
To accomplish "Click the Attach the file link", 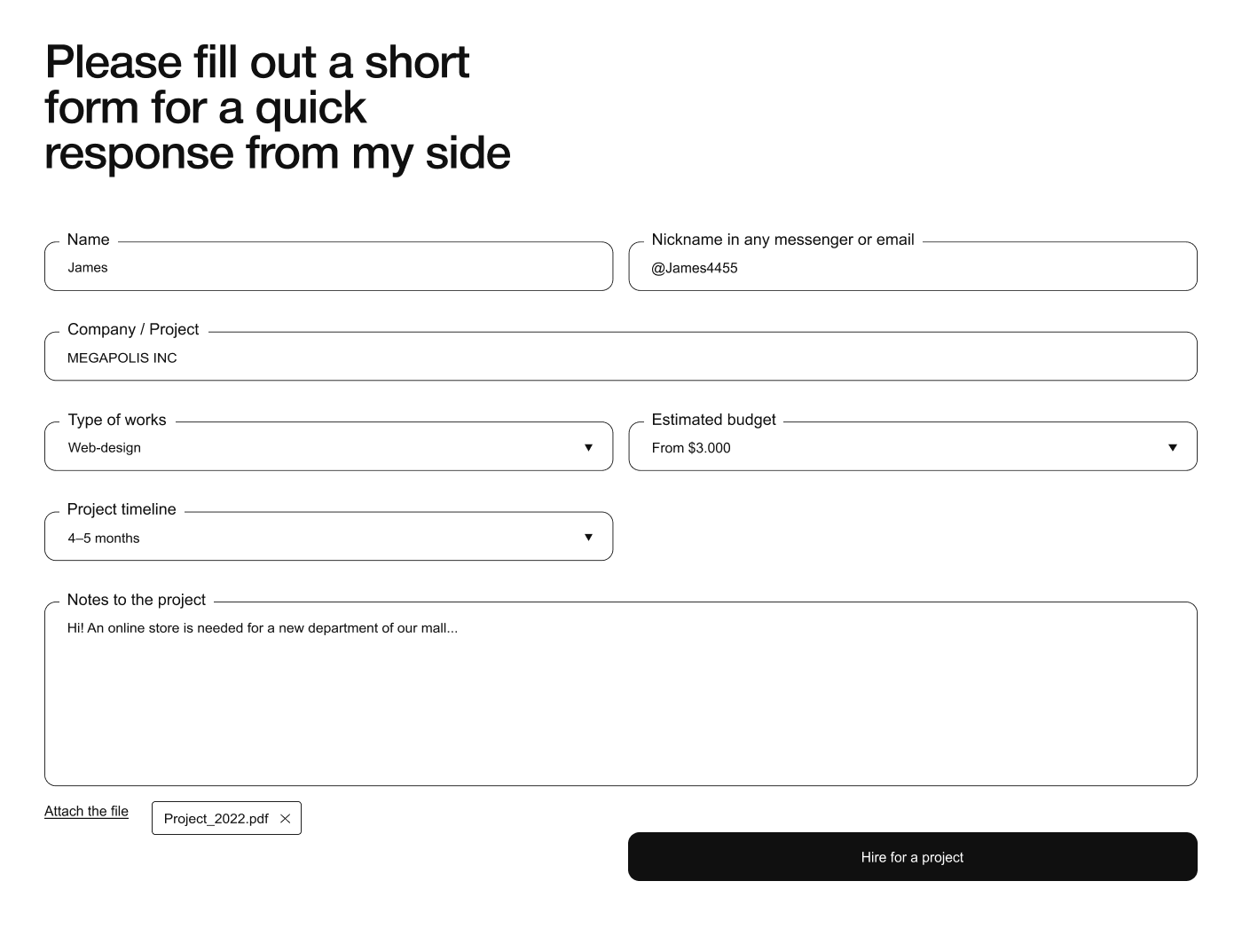I will coord(86,811).
